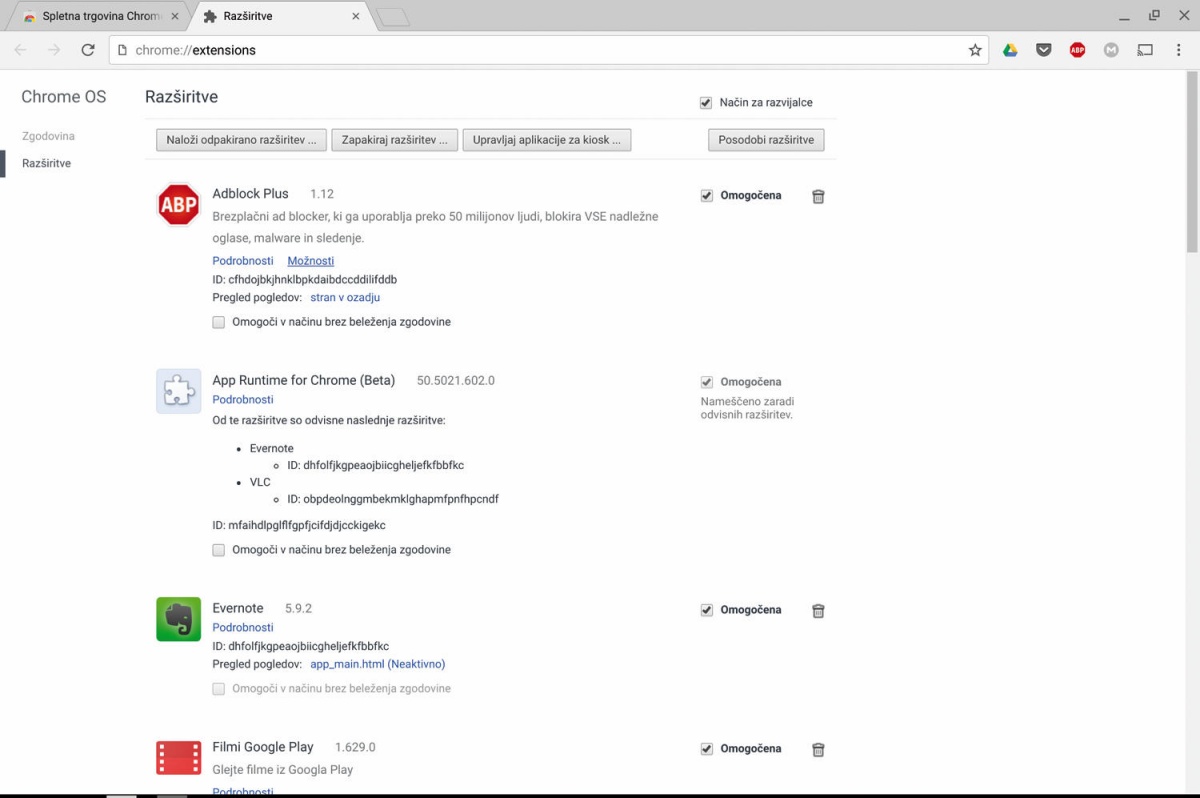Screen dimensions: 1200x798
Task: Click the page icon in the address bar
Action: click(x=122, y=50)
